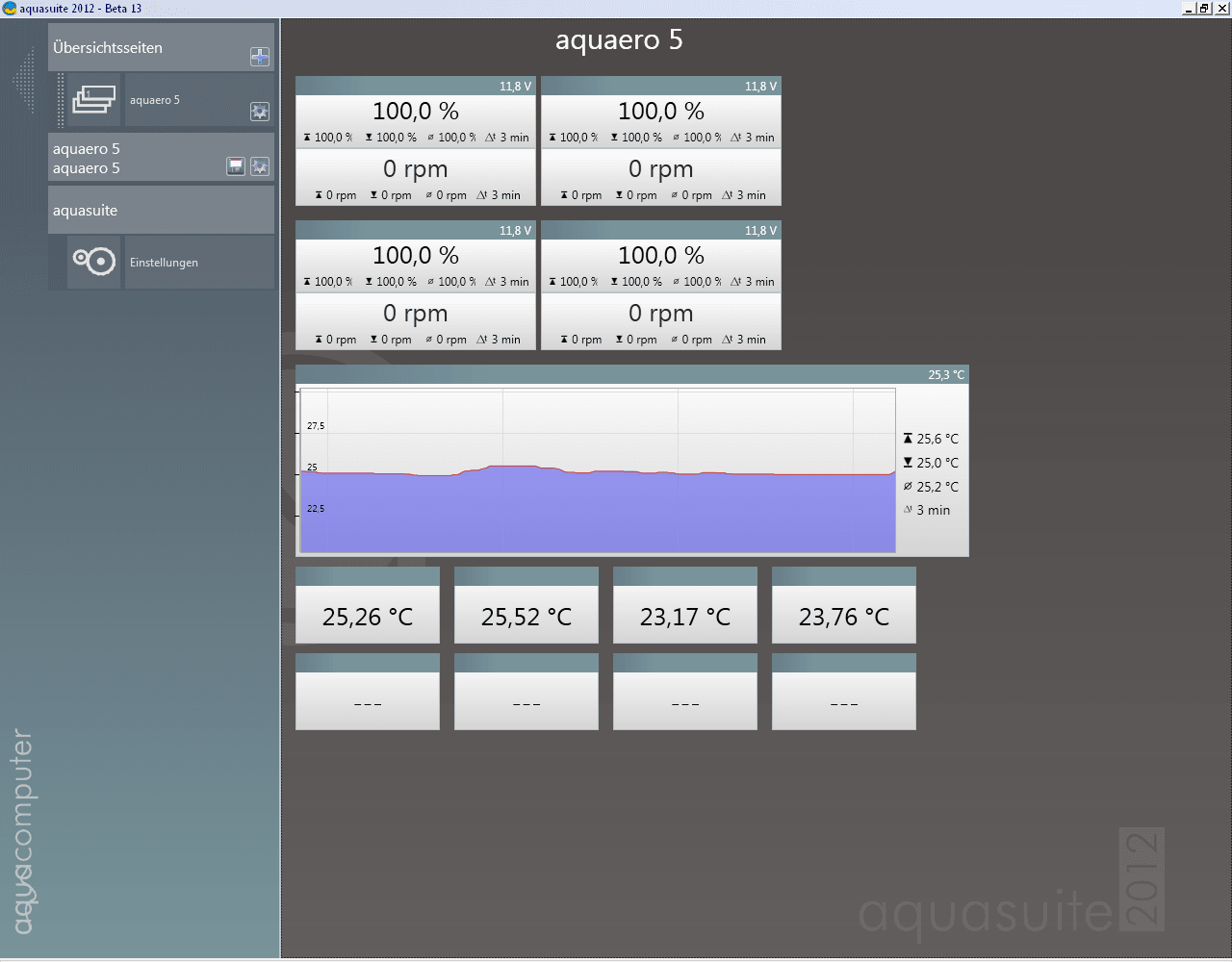Click the 25,3 °C chart header value

point(946,375)
